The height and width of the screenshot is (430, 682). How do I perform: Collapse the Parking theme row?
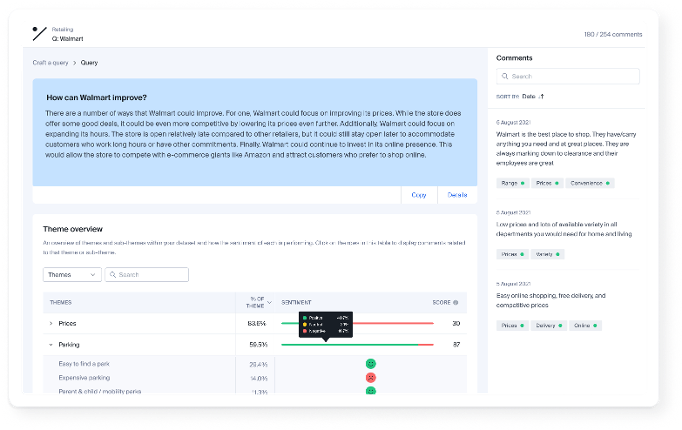[x=51, y=345]
